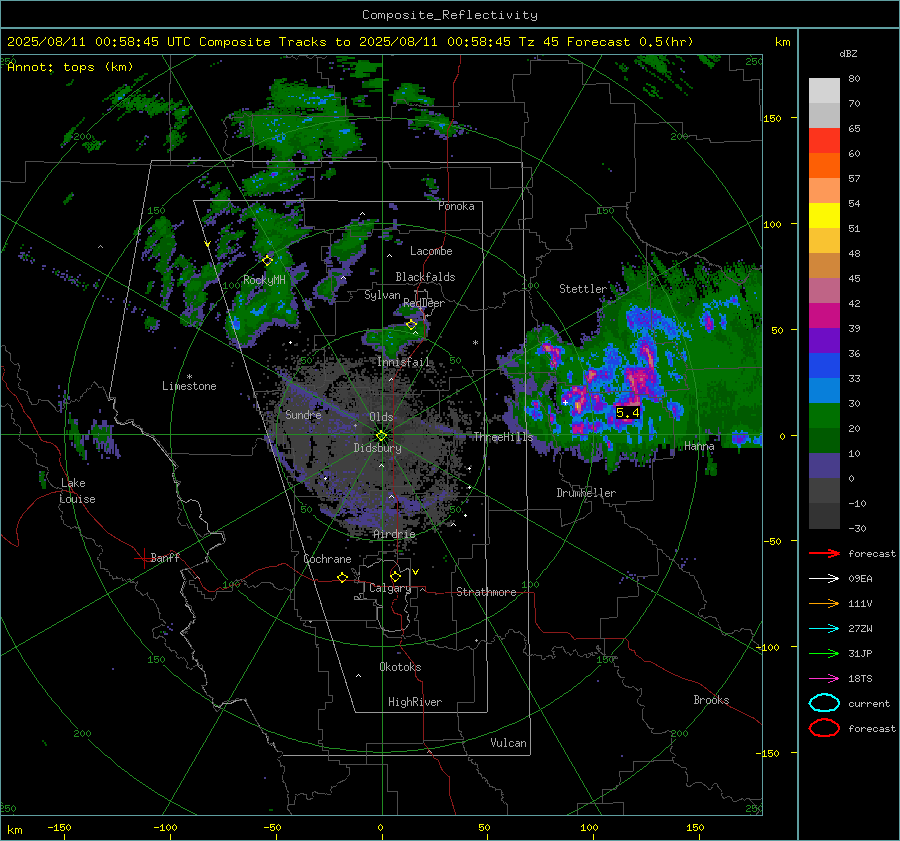Click the ThreeHills town label

(503, 437)
